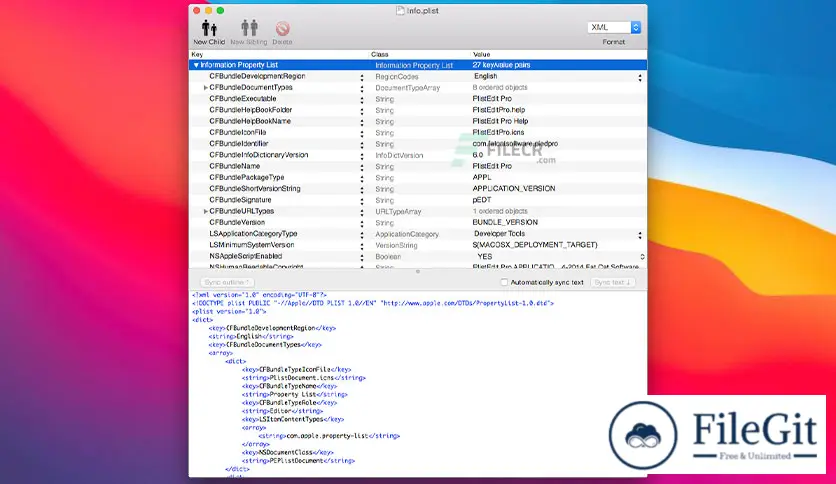Select the CFBundleIdentifier key
Image resolution: width=836 pixels, height=484 pixels.
(239, 143)
